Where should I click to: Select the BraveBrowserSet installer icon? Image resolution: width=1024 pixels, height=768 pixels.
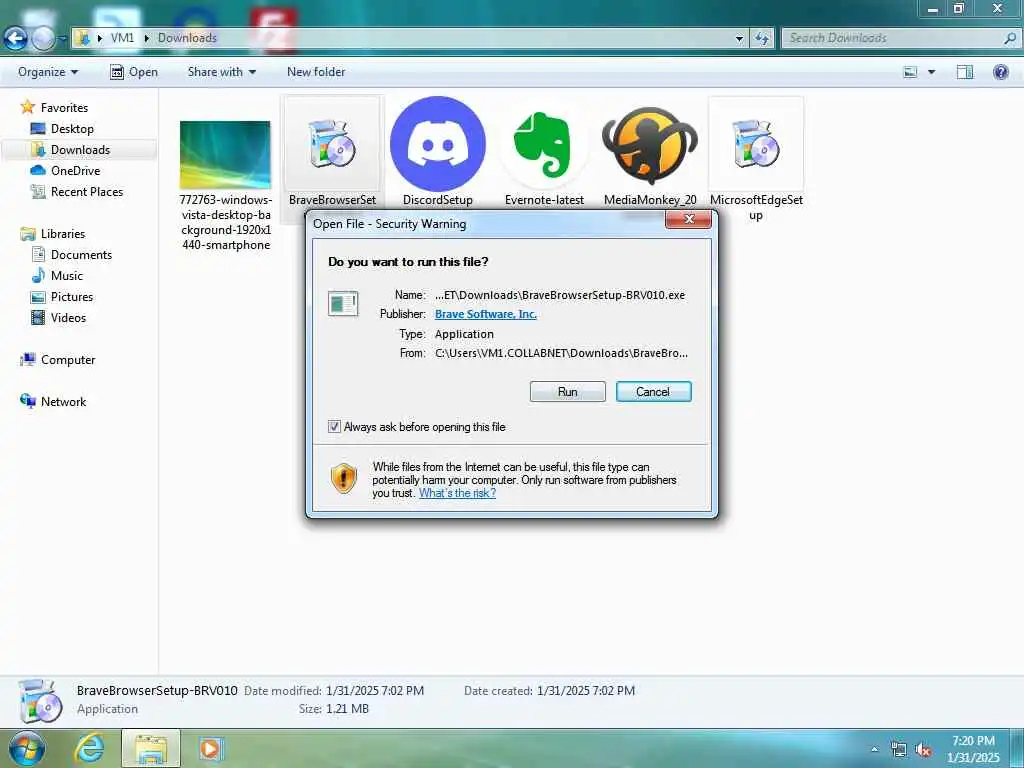pyautogui.click(x=332, y=143)
